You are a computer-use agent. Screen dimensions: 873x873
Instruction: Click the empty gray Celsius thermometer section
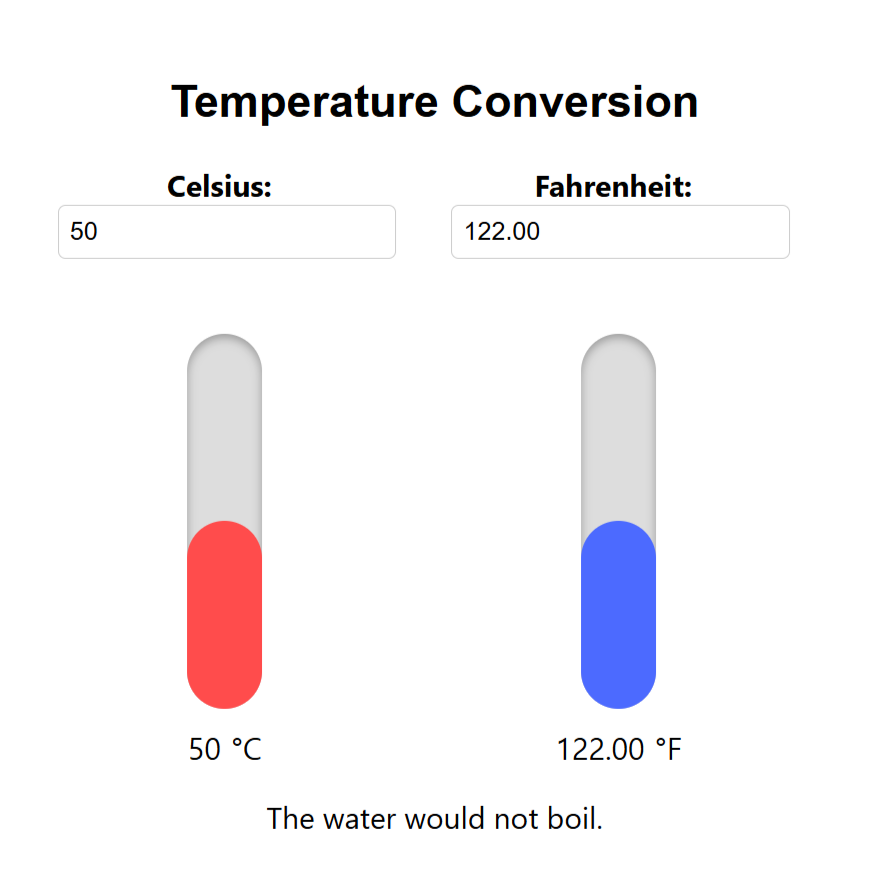click(224, 440)
